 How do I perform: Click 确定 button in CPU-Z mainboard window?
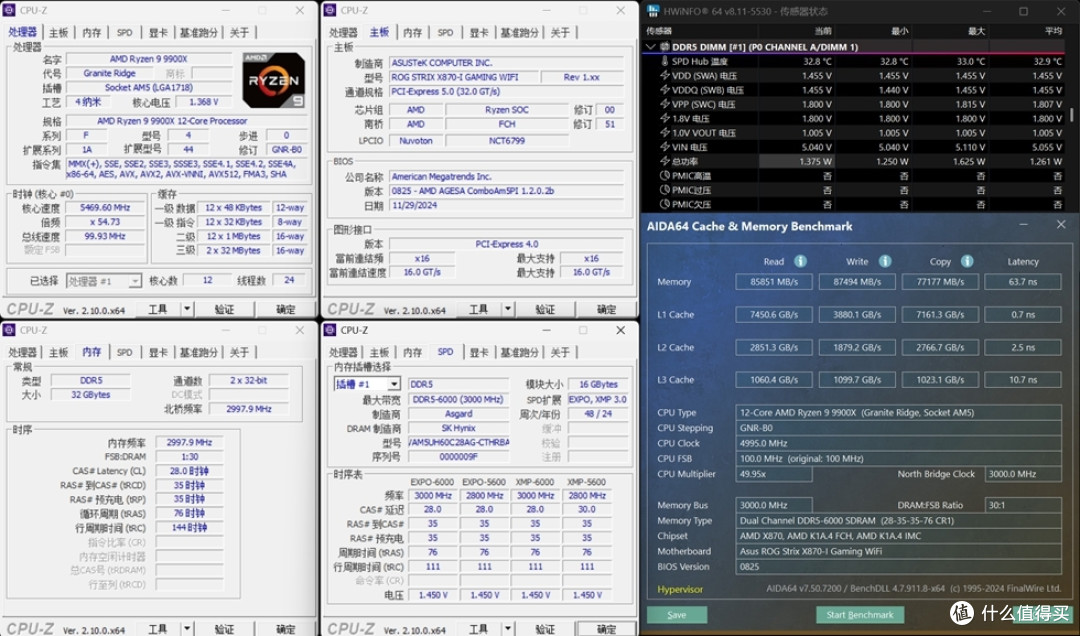(607, 309)
